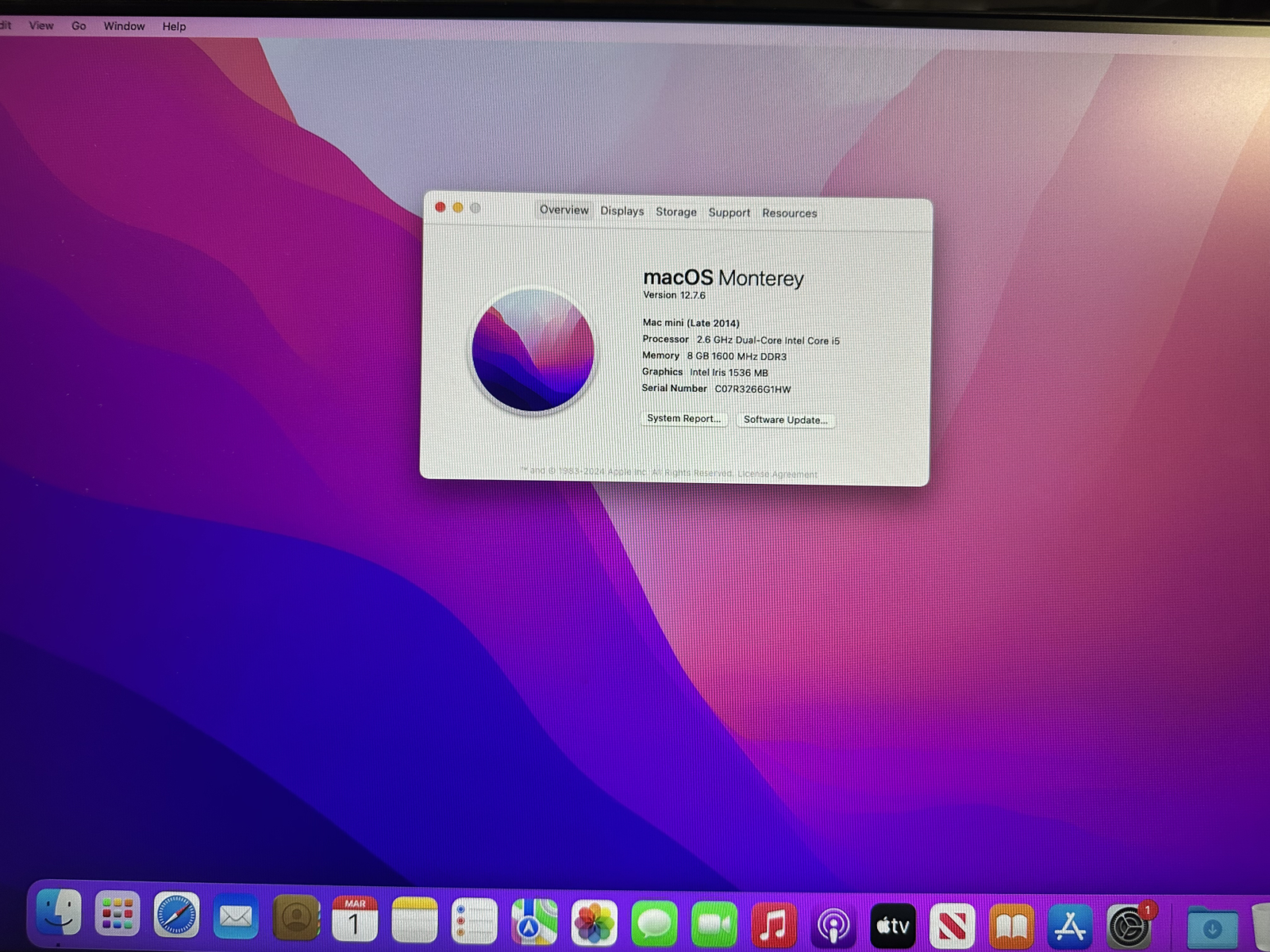1270x952 pixels.
Task: Switch to the Displays tab
Action: tap(622, 211)
